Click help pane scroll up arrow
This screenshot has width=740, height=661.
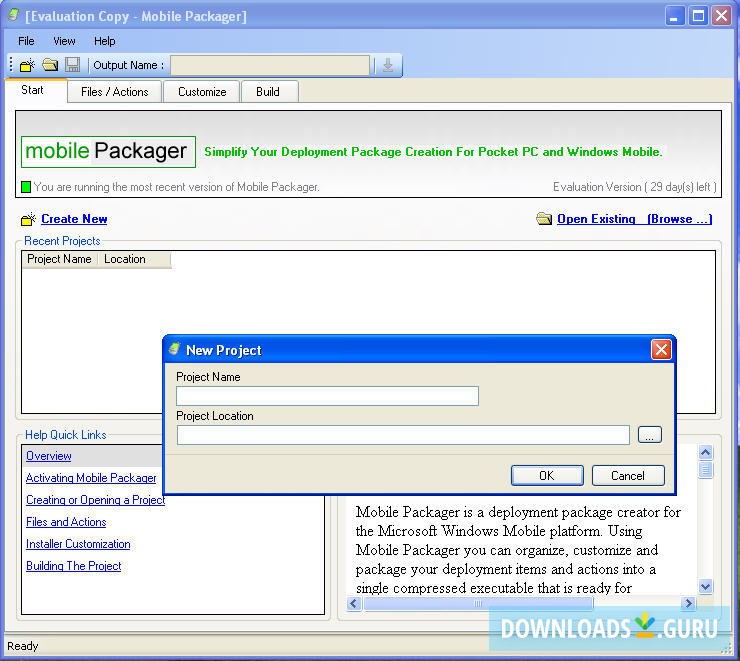coord(706,453)
